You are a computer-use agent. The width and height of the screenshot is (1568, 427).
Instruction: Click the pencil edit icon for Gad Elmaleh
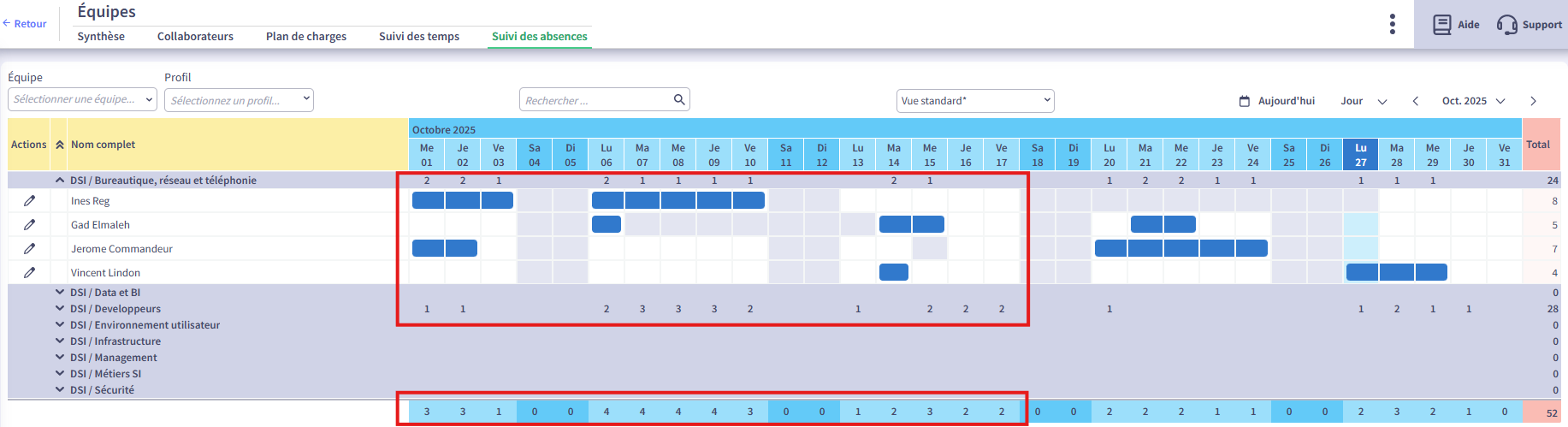29,225
